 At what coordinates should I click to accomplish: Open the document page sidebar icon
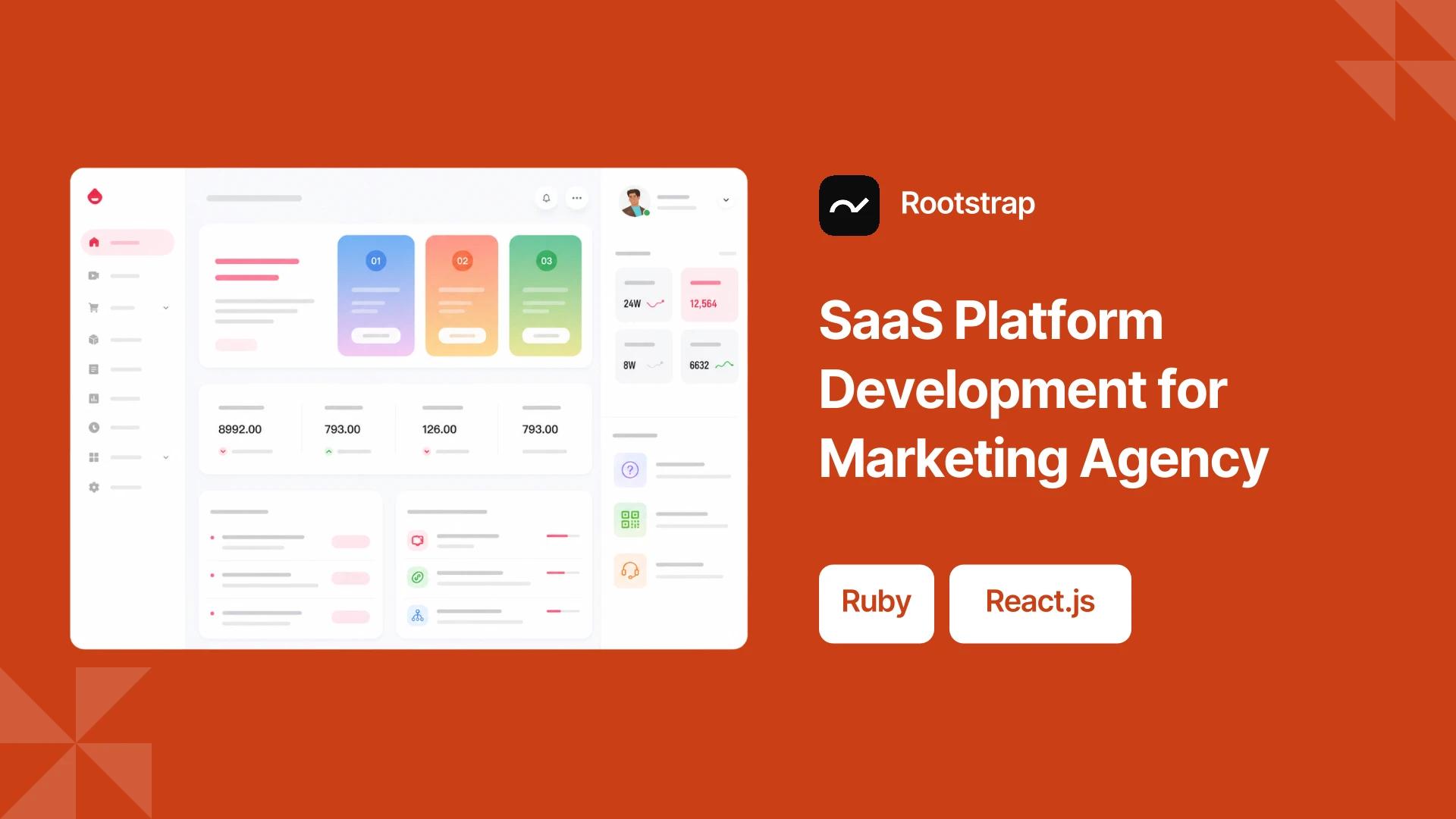(94, 369)
